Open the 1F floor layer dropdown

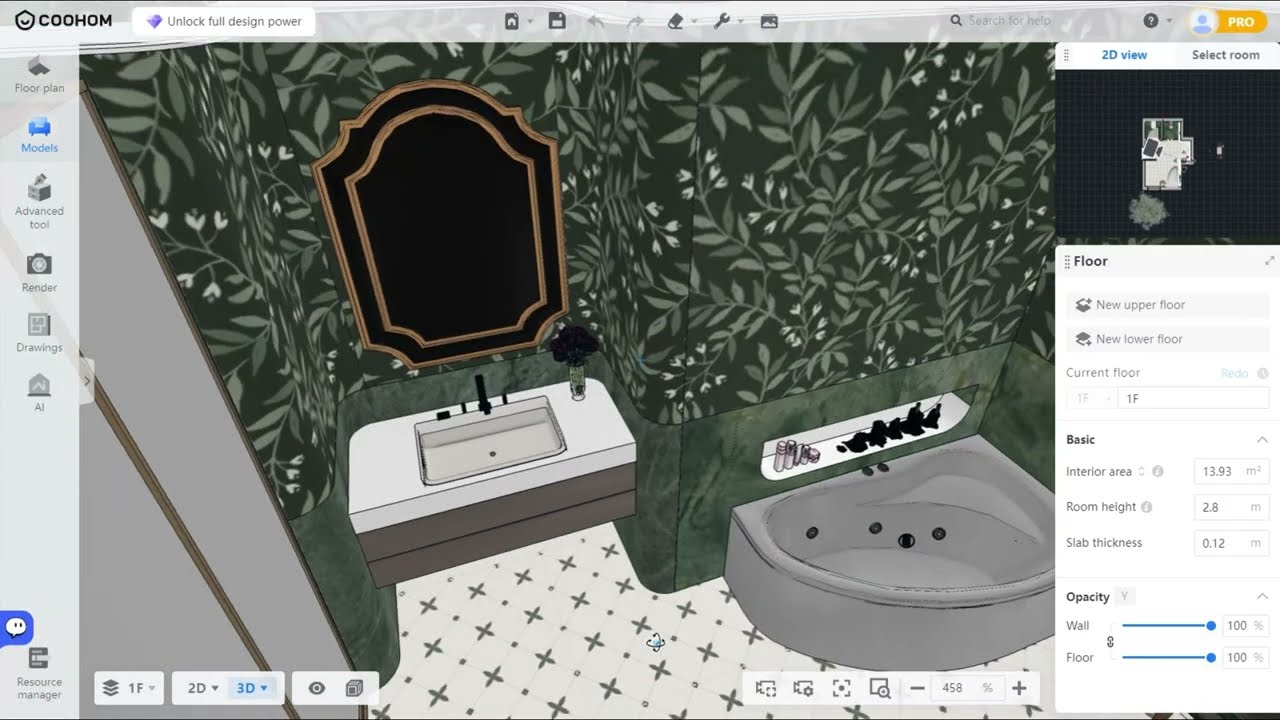click(x=129, y=688)
